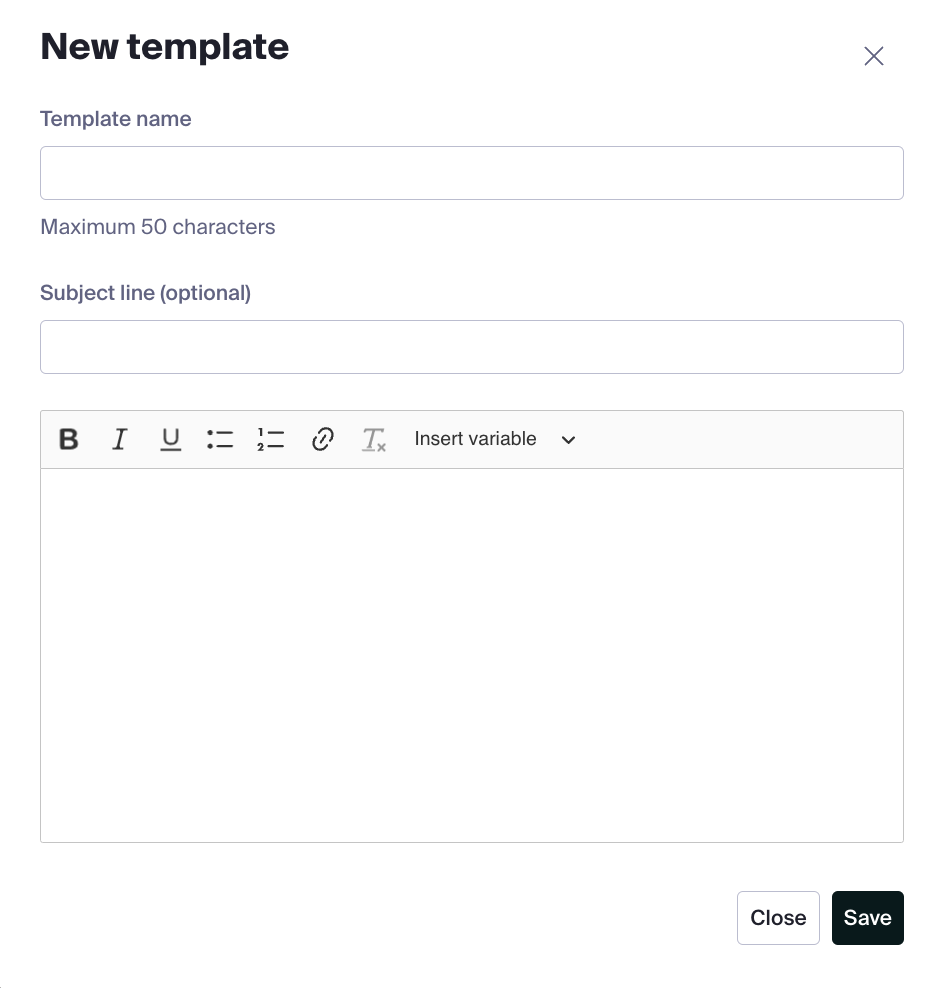Save the new template
Screen dimensions: 938x988
point(867,918)
